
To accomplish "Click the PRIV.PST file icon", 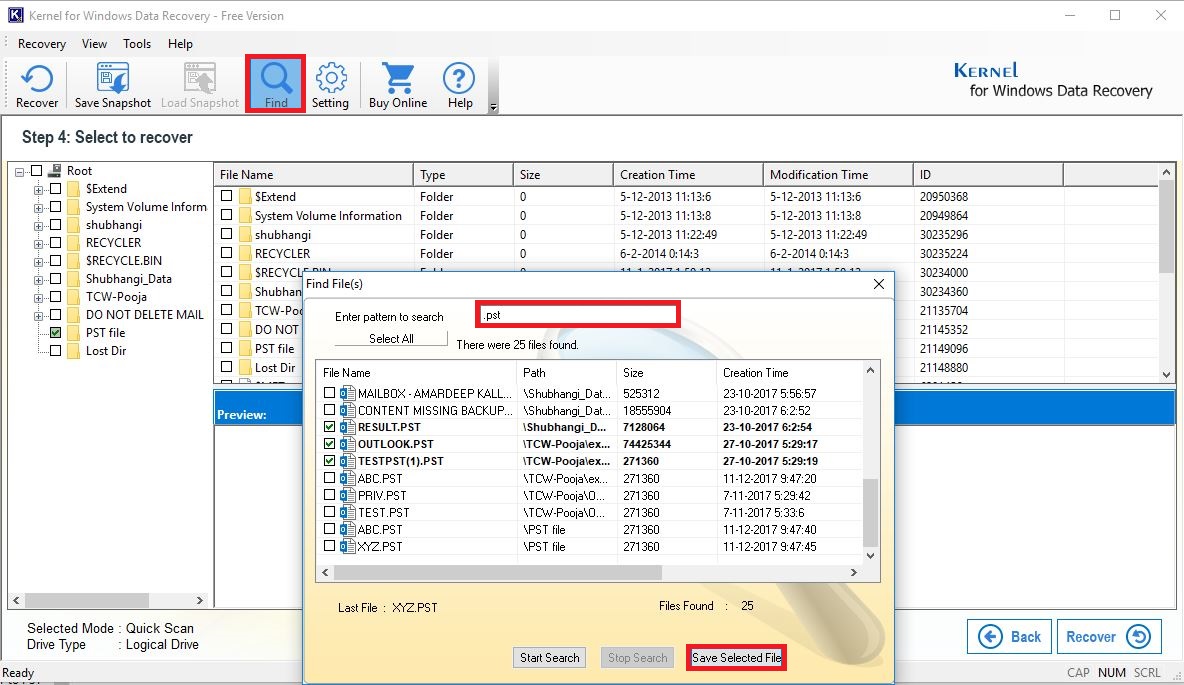I will 347,495.
